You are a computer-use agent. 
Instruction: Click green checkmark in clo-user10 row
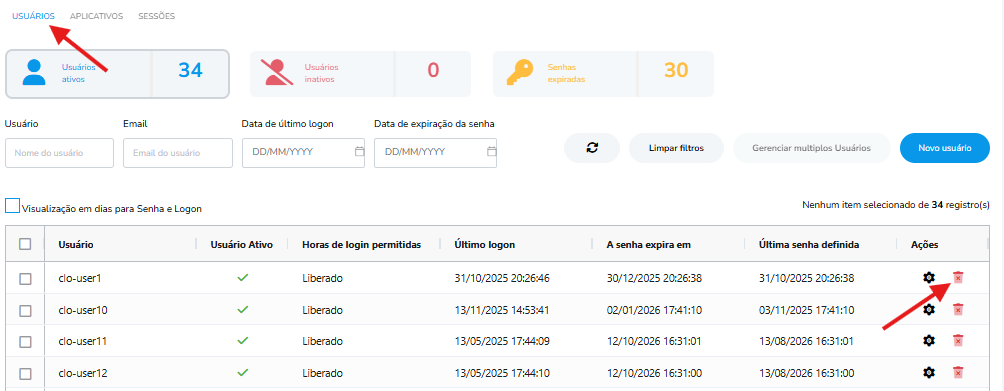coord(242,309)
